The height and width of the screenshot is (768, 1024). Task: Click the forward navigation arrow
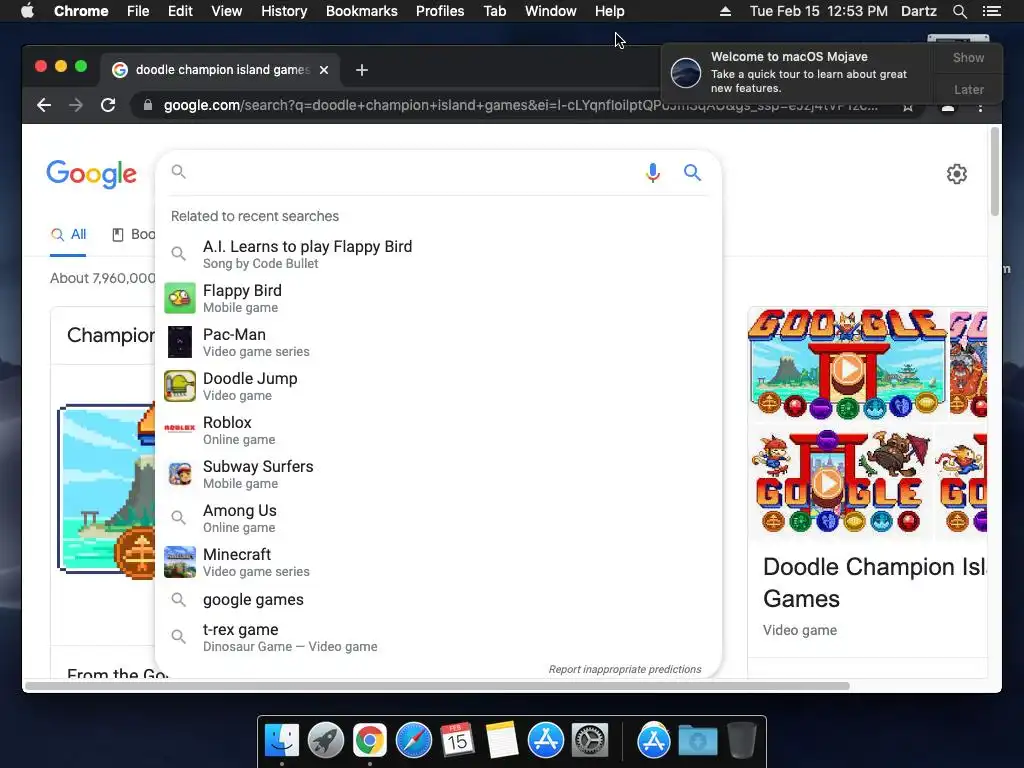(76, 105)
